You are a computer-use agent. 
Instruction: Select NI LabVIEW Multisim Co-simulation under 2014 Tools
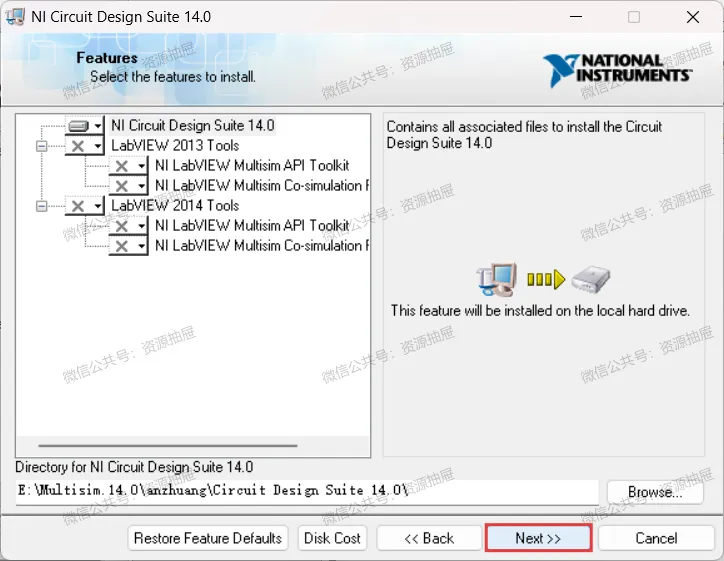click(x=262, y=246)
